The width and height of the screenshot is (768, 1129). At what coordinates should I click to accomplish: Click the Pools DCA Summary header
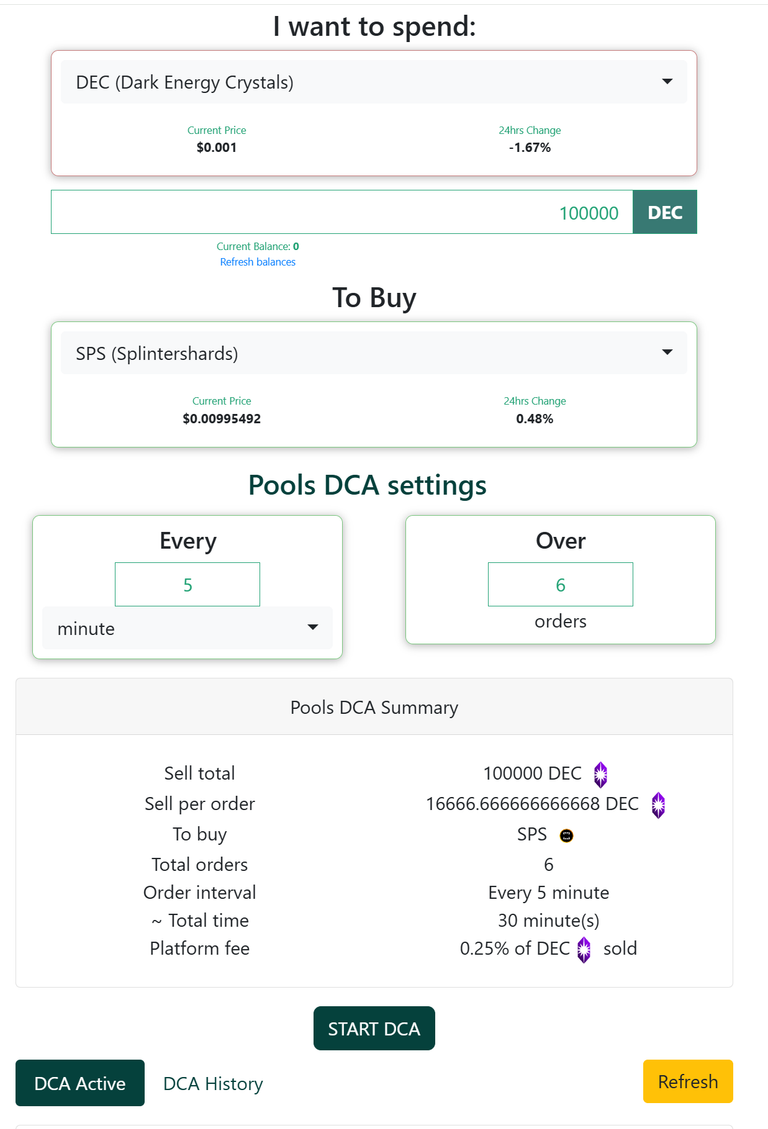coord(374,707)
